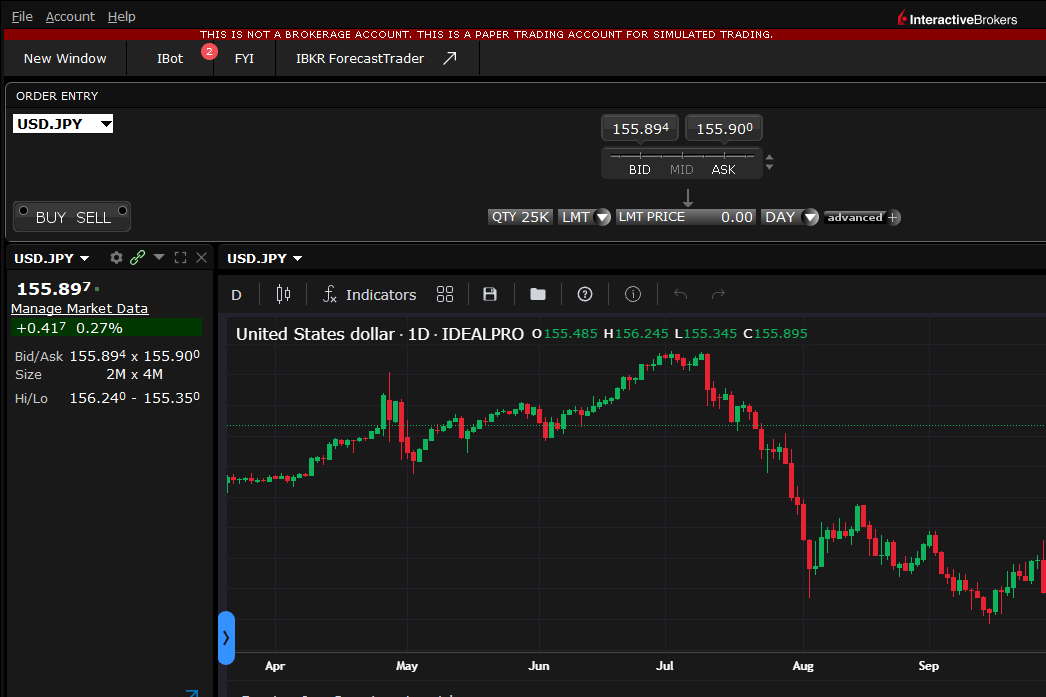1046x697 pixels.
Task: Open the Manage Market Data link
Action: 79,308
